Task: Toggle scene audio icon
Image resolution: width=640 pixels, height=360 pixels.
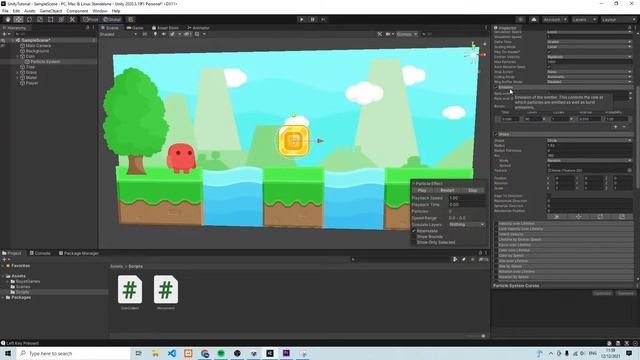Action: (x=164, y=34)
